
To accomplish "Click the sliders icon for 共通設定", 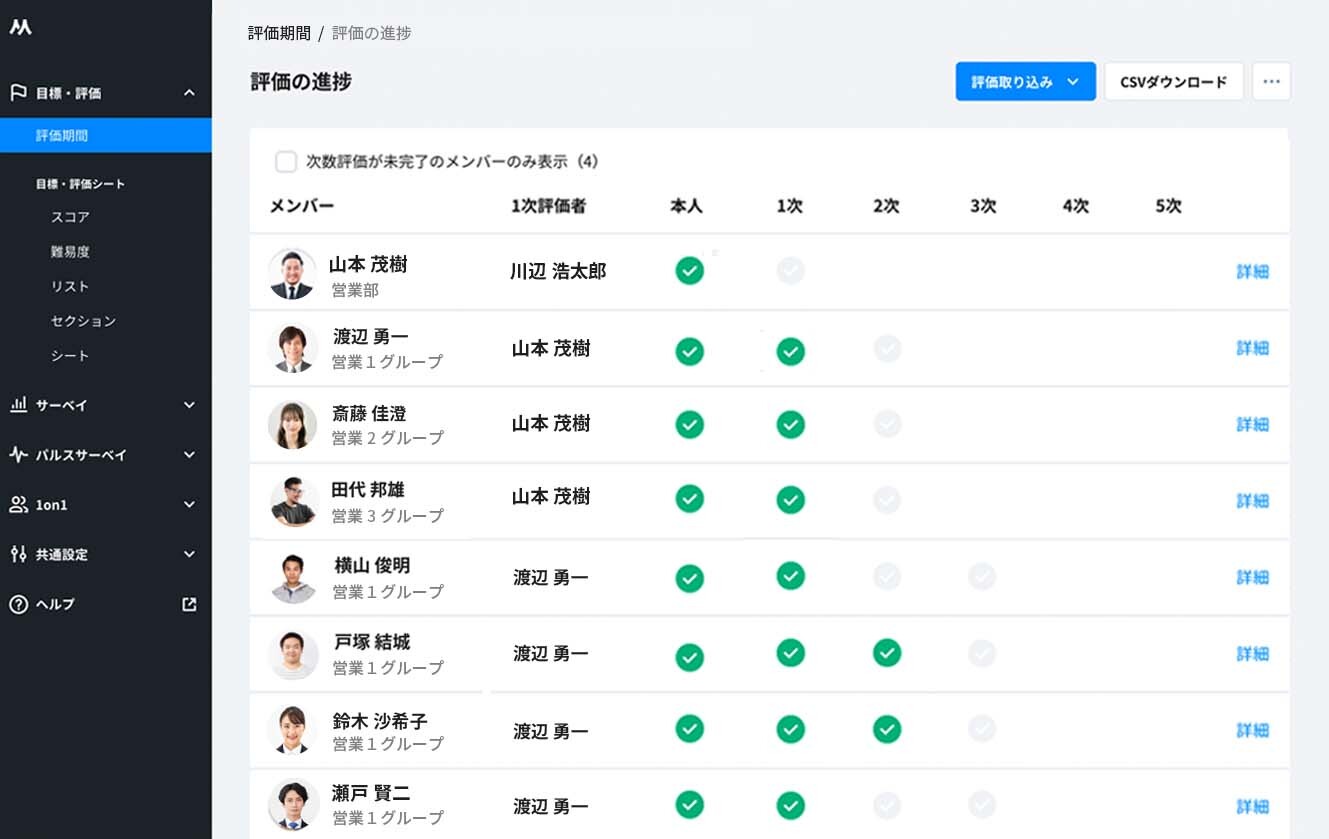I will click(18, 554).
